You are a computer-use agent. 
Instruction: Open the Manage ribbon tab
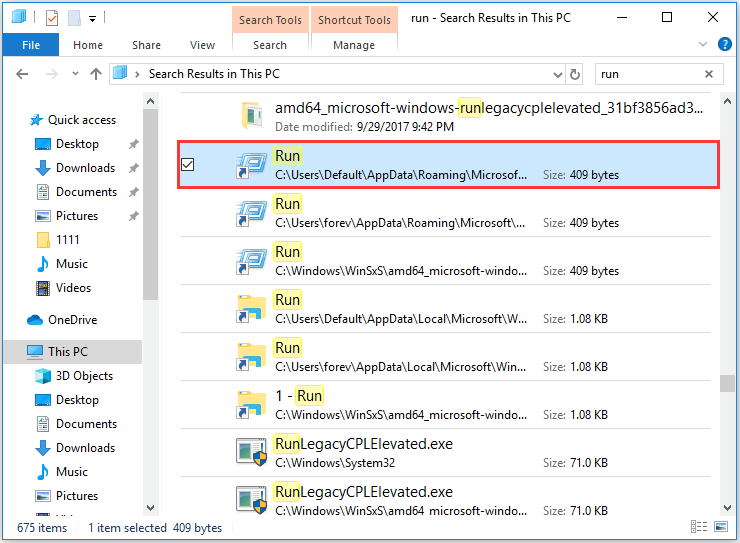[x=354, y=45]
